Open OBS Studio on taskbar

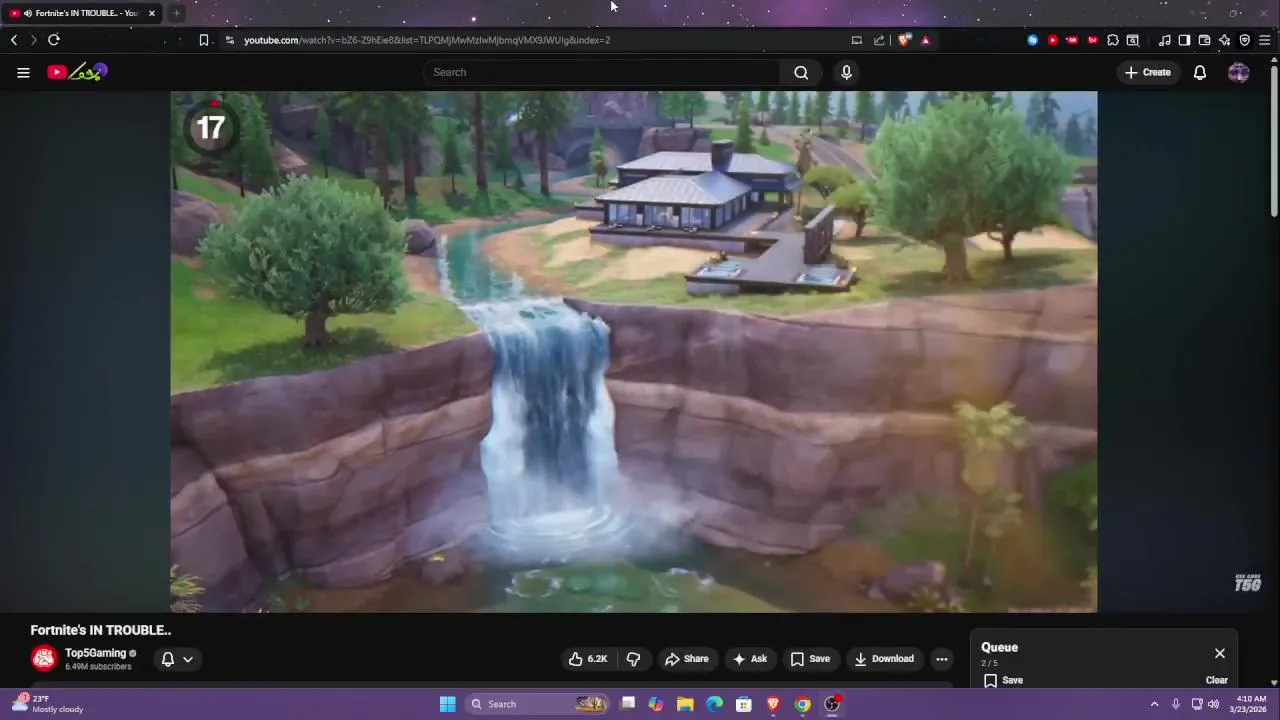coord(832,704)
